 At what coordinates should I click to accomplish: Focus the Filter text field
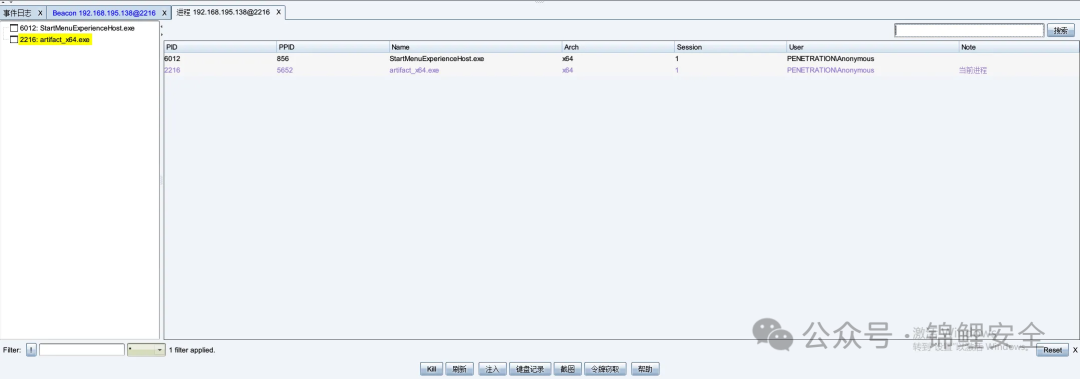(x=82, y=350)
